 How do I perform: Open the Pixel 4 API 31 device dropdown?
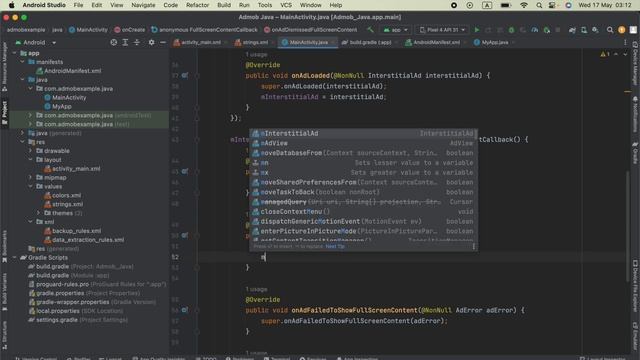coord(442,30)
